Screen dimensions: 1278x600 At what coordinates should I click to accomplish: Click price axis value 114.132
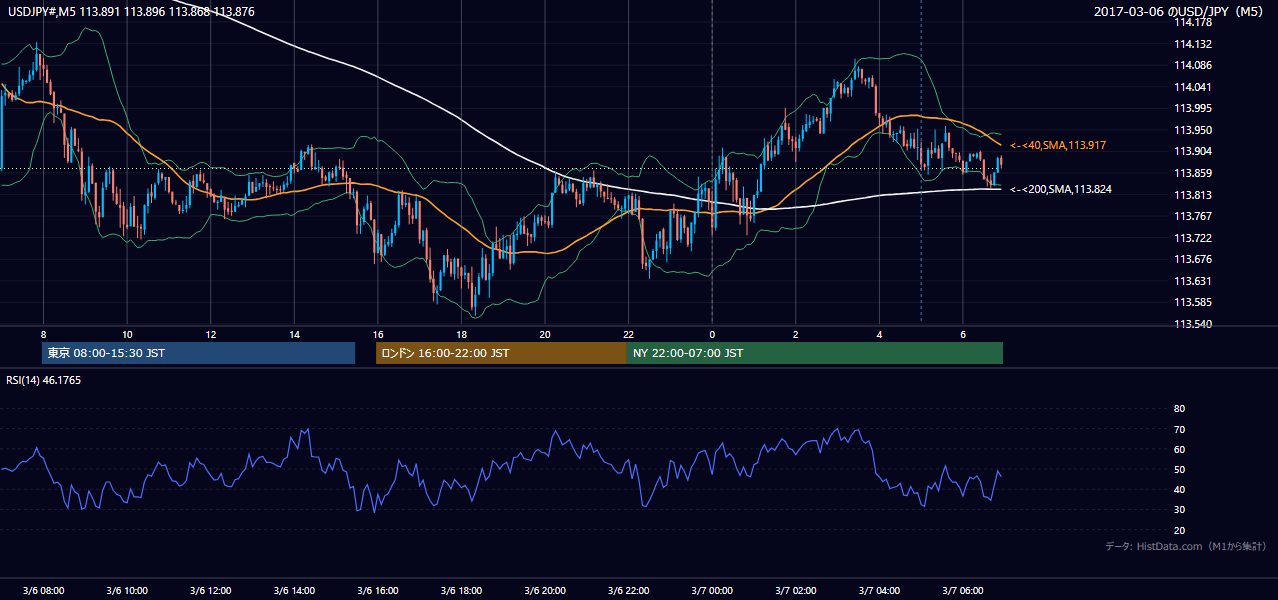(x=1193, y=44)
